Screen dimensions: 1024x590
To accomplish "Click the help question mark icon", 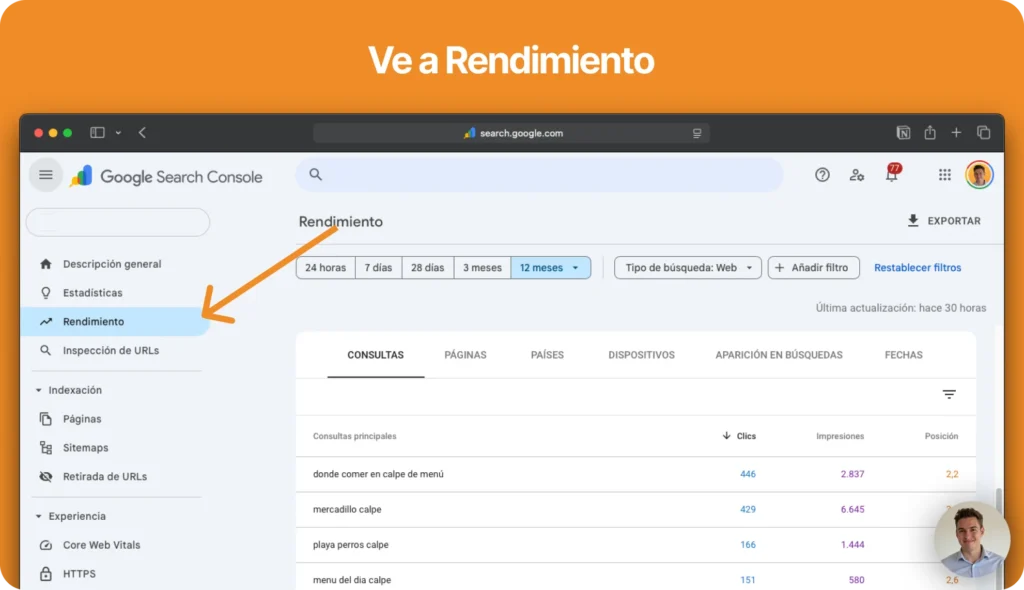I will pos(822,175).
